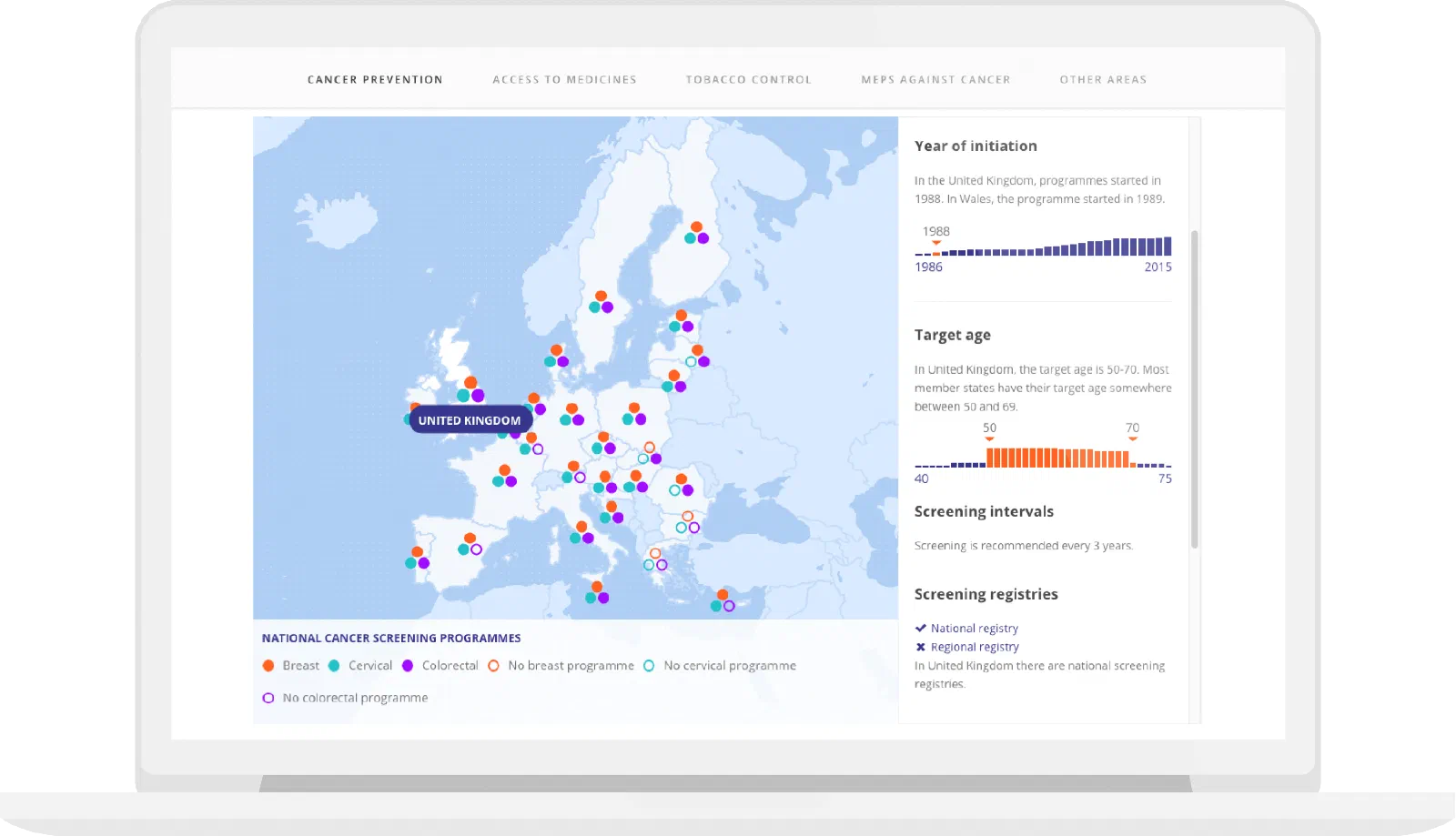Click the No cervical programme legend ring

tap(649, 666)
